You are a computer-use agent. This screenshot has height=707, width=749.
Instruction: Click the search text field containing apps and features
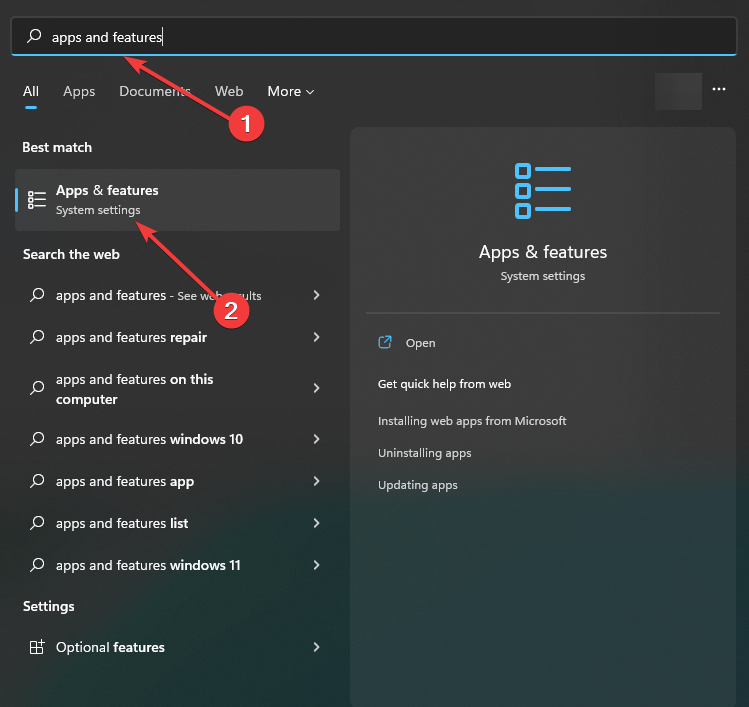point(374,36)
